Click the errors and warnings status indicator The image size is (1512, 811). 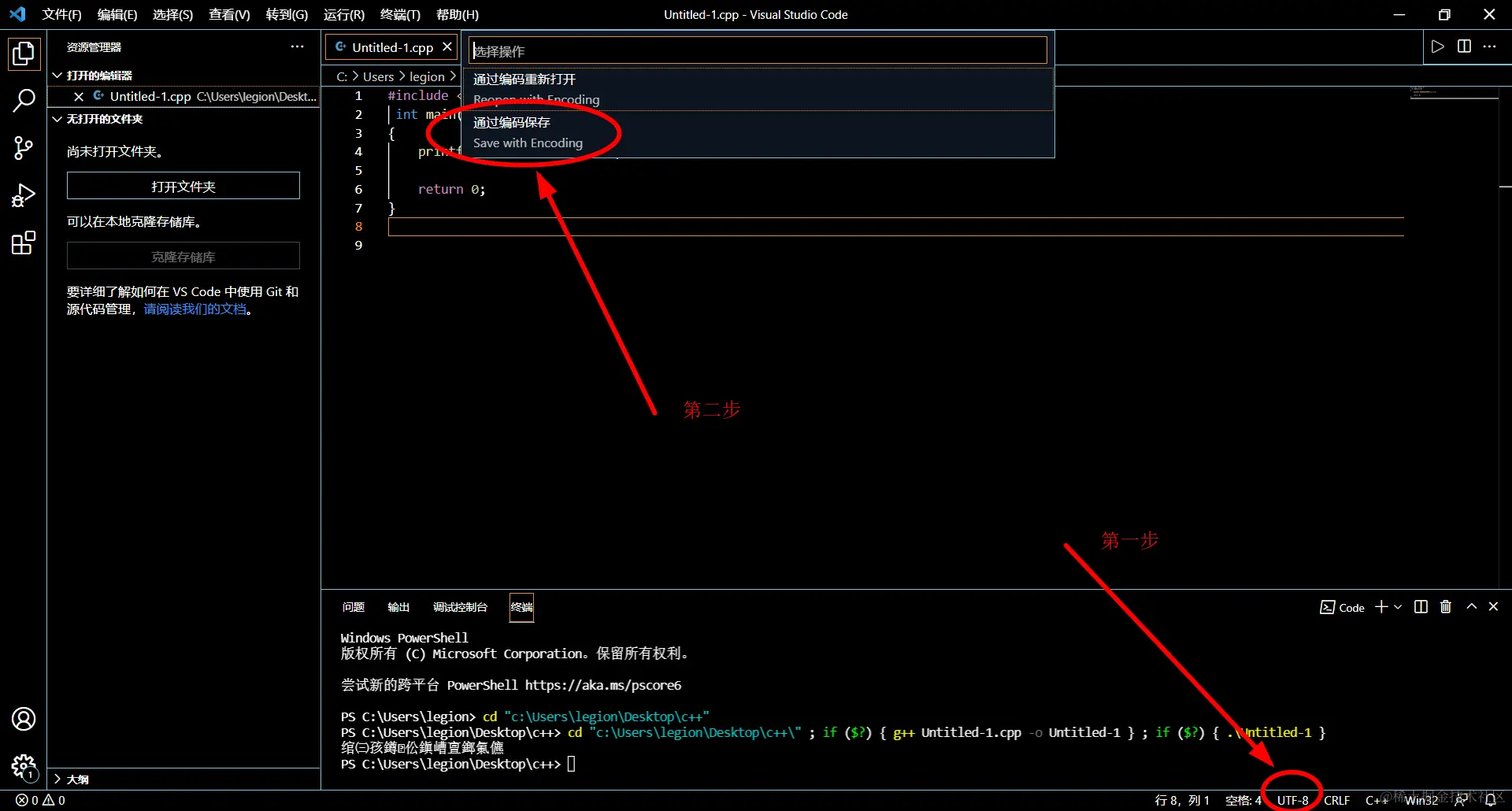41,801
